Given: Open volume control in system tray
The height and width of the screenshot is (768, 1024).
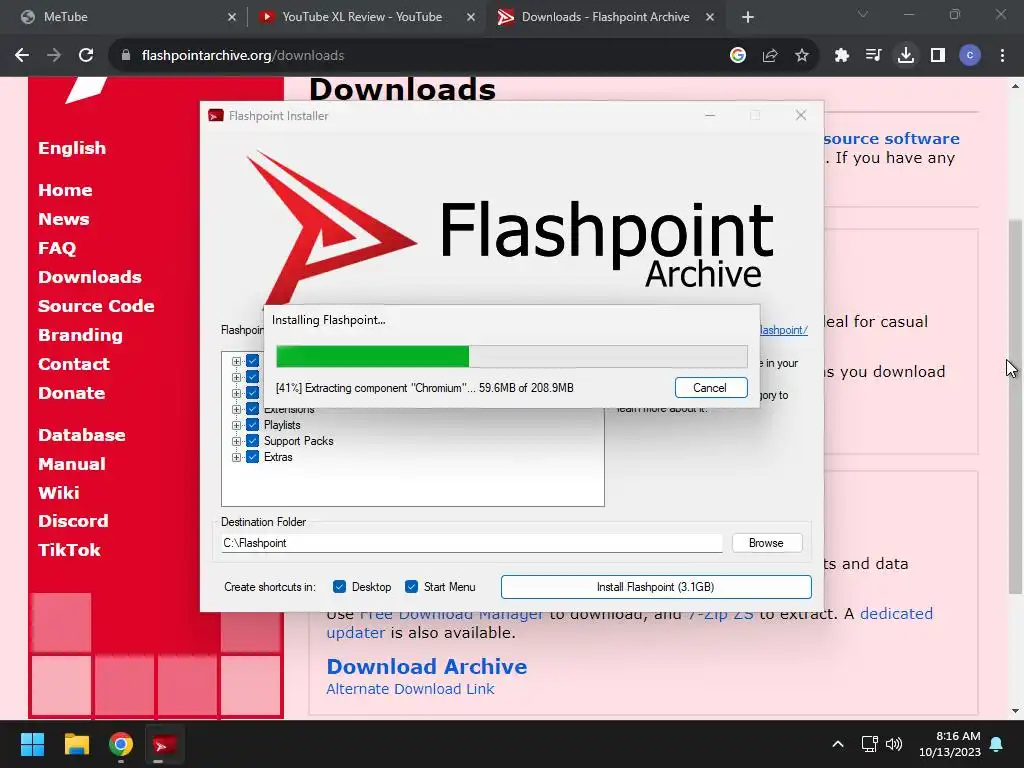Looking at the screenshot, I should 894,744.
